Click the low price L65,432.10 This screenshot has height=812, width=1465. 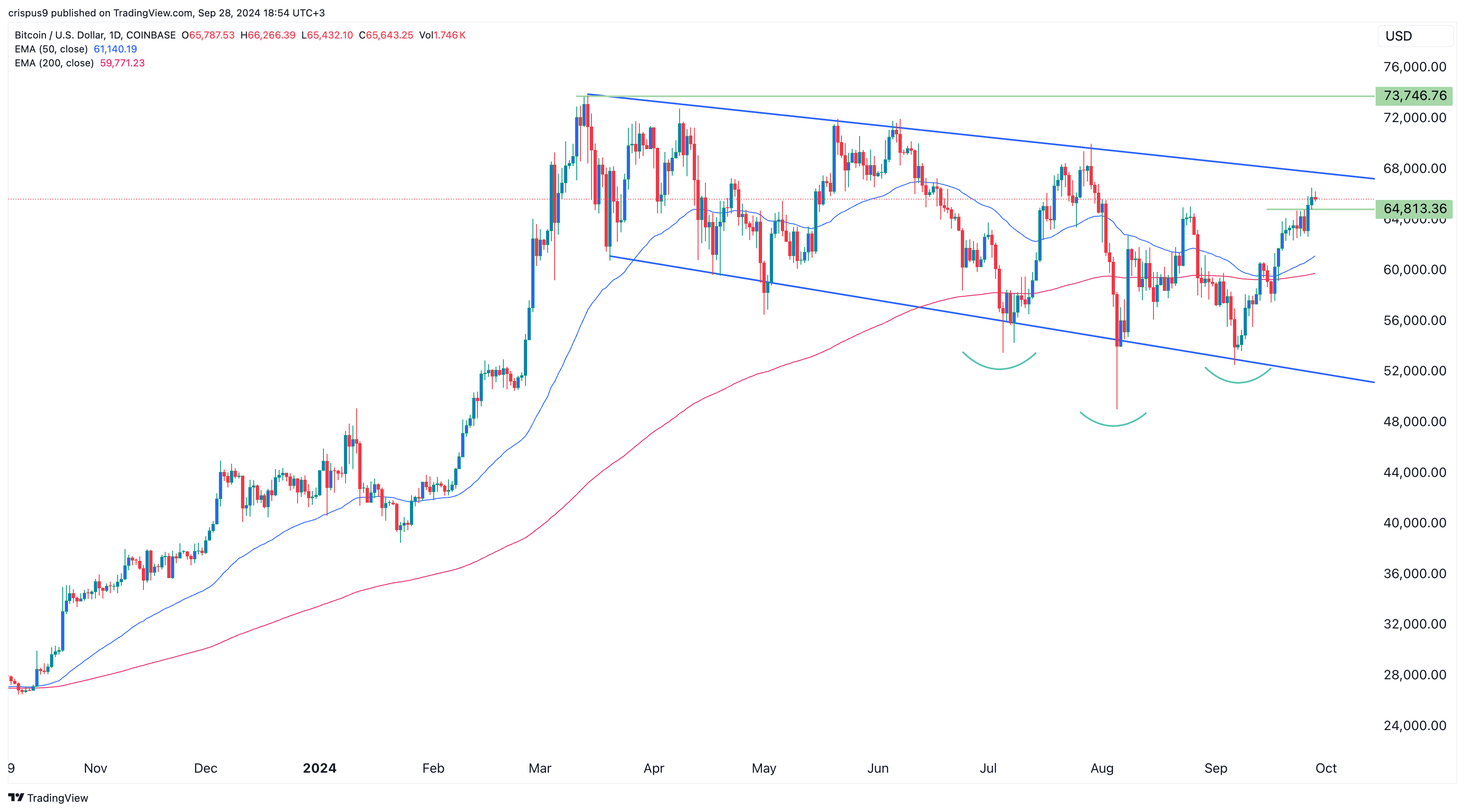pyautogui.click(x=327, y=35)
